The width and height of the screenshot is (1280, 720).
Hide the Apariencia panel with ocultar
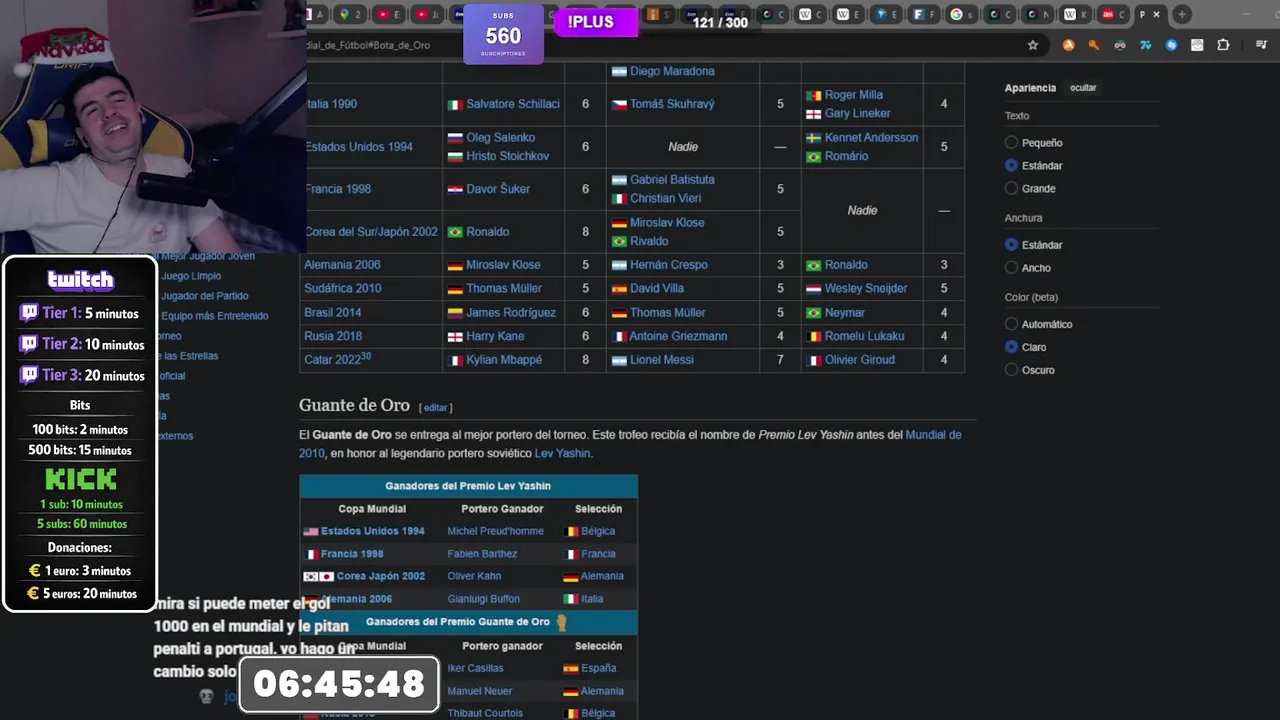click(x=1083, y=88)
